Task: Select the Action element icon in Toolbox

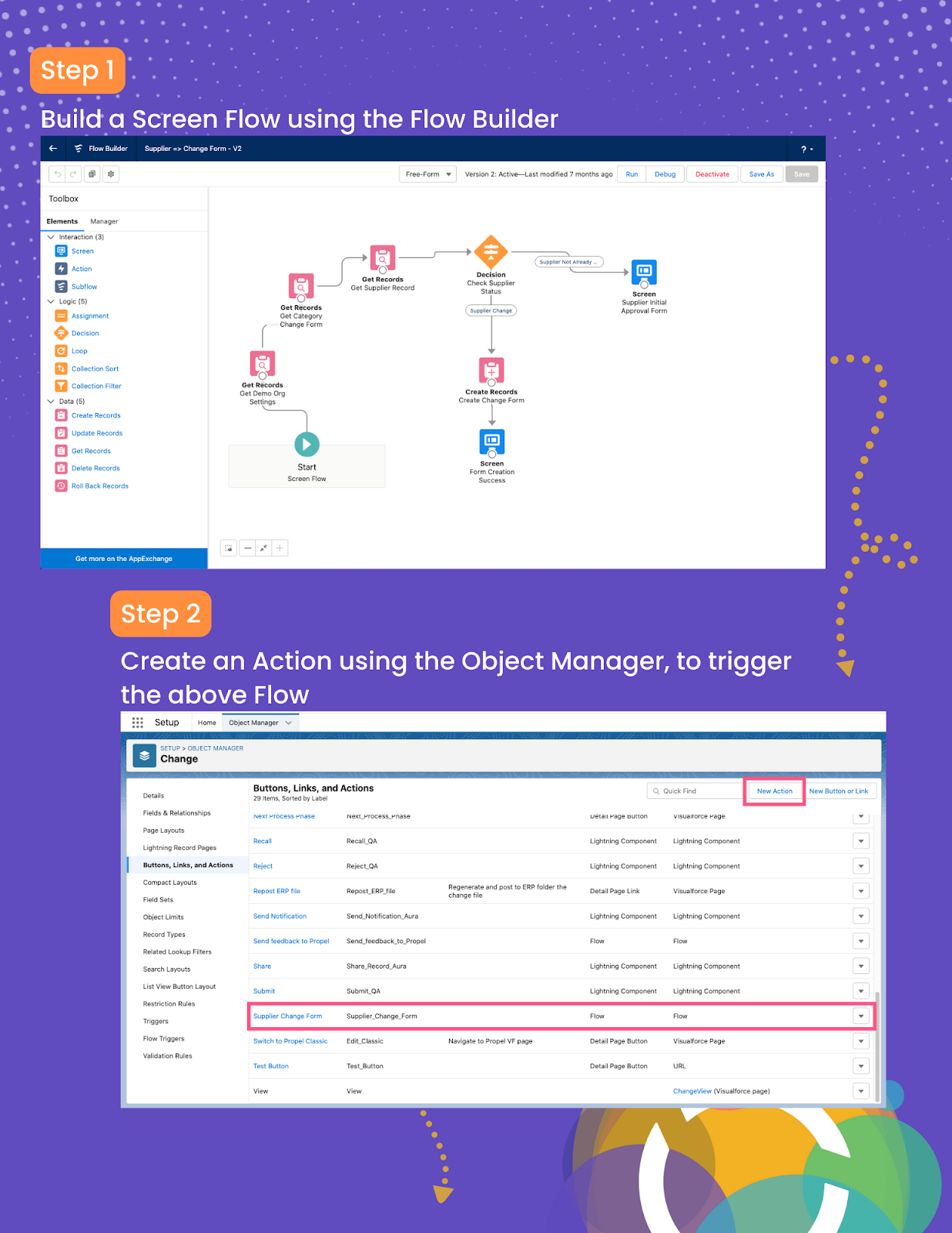Action: [x=62, y=269]
